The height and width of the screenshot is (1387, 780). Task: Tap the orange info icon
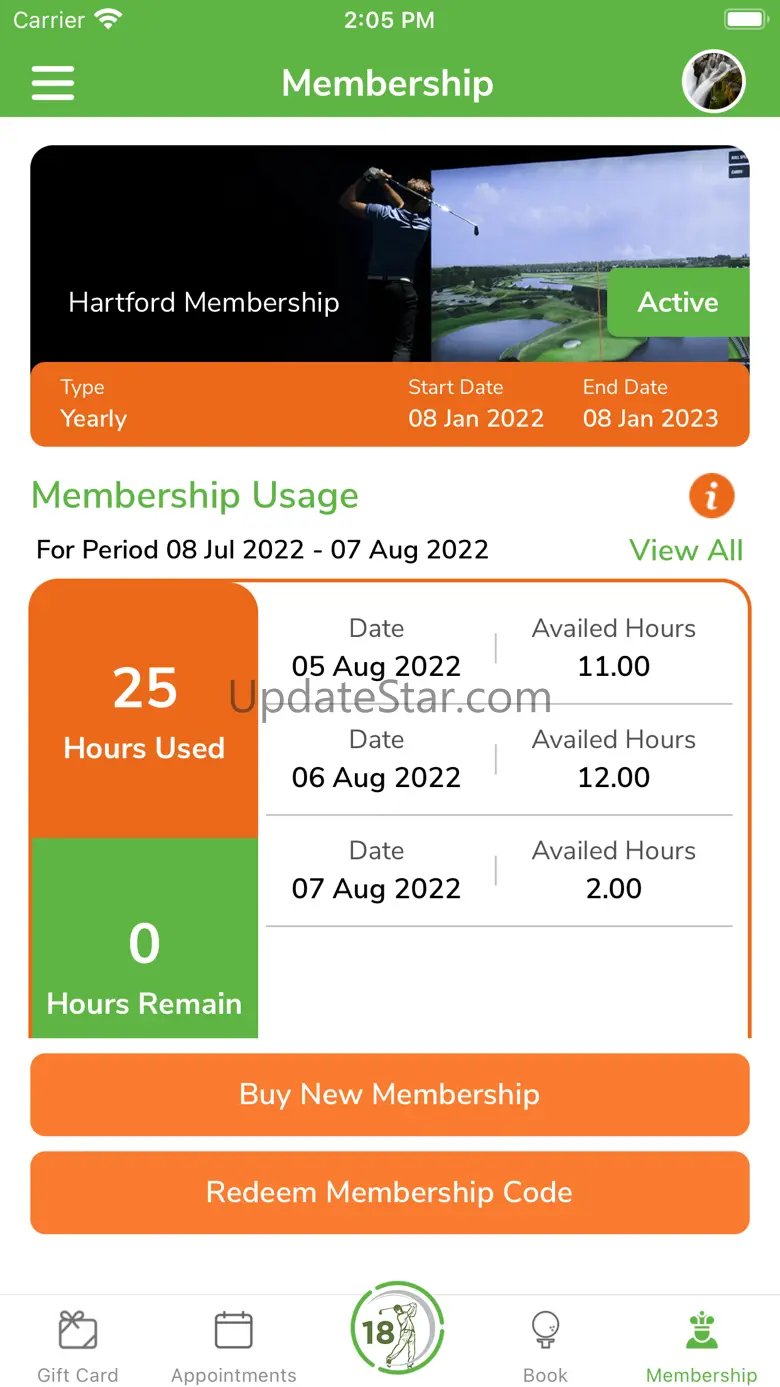click(x=711, y=496)
